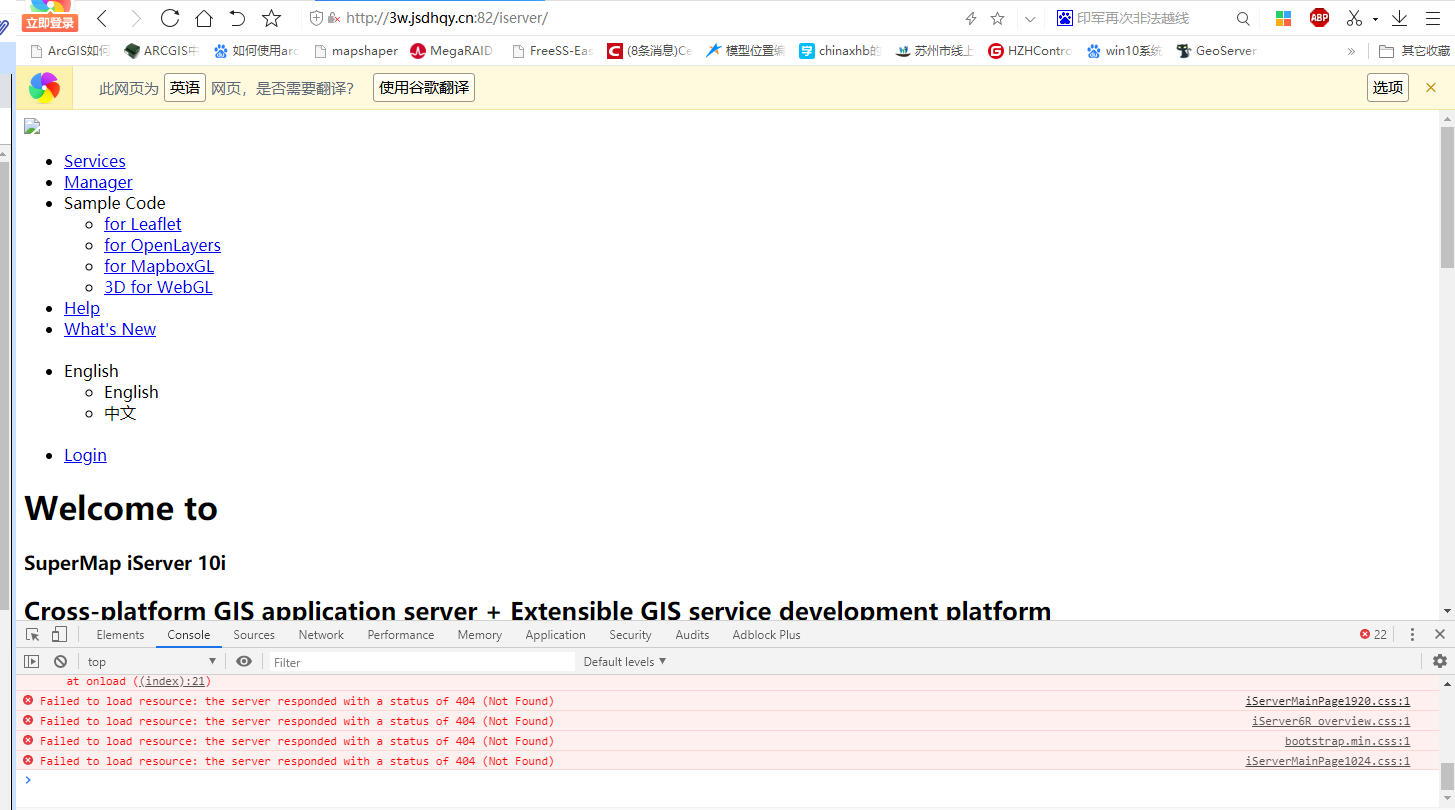Expand the address bar dropdown chevron

pos(1030,18)
